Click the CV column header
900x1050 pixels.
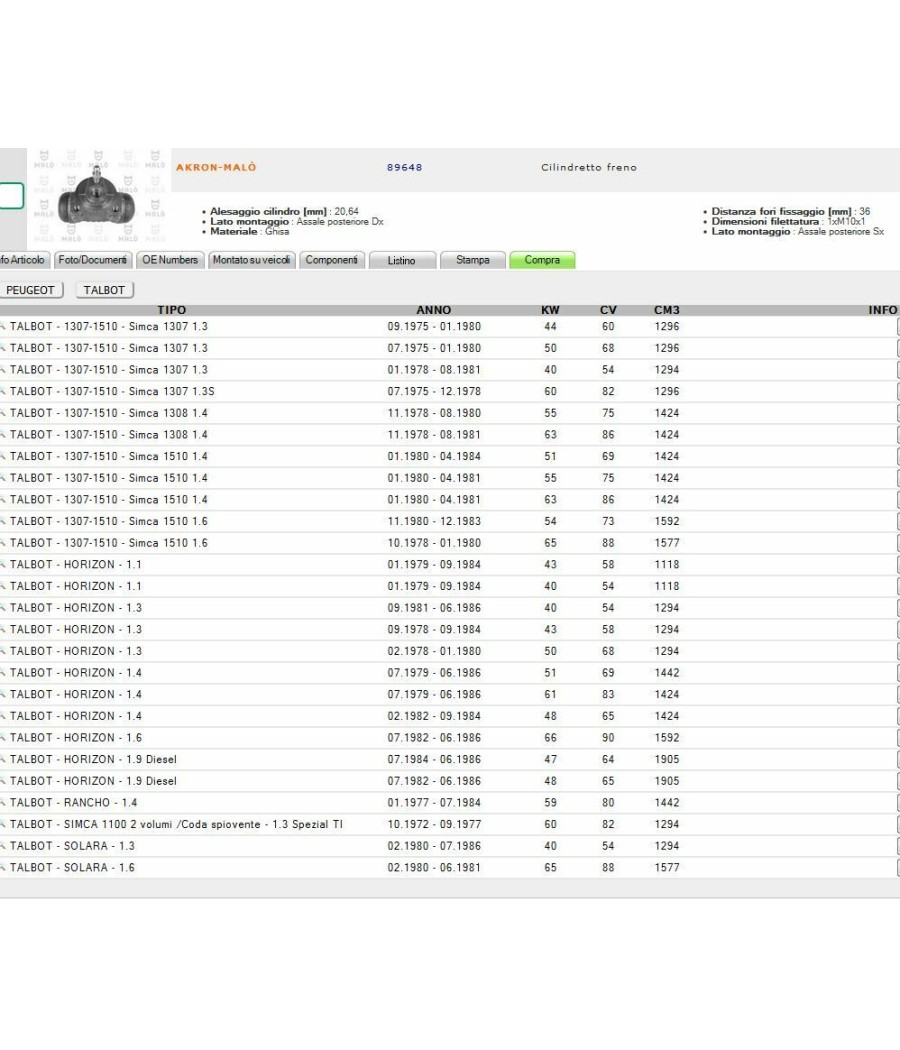[x=608, y=310]
